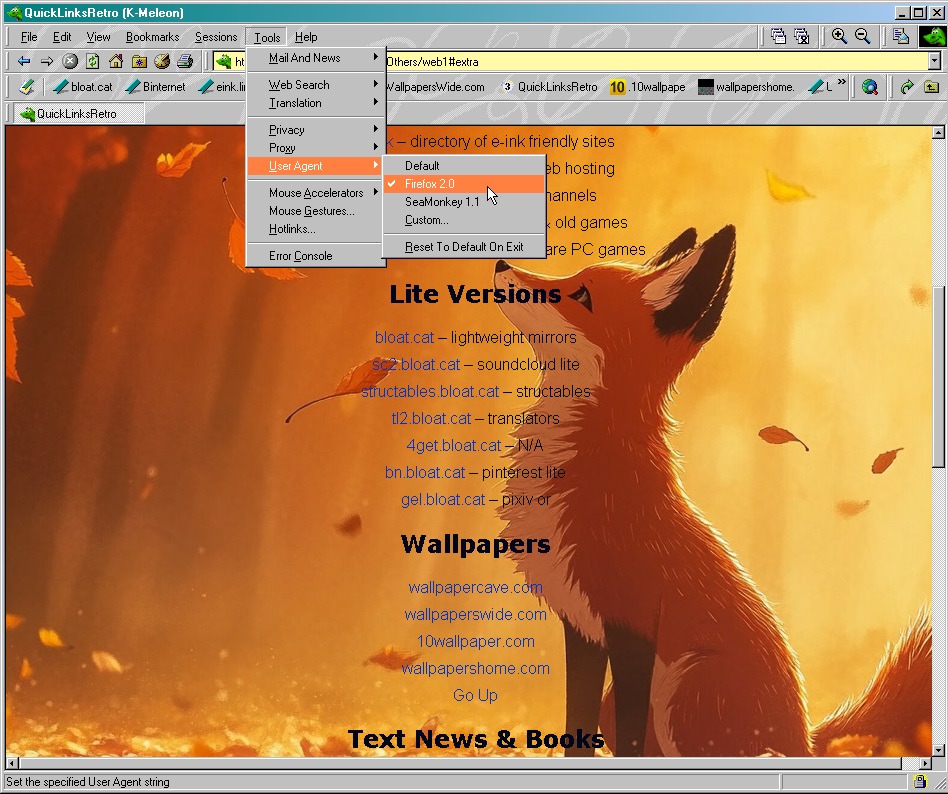Click the Zoom Out magnifier icon
Image resolution: width=948 pixels, height=794 pixels.
[x=862, y=36]
